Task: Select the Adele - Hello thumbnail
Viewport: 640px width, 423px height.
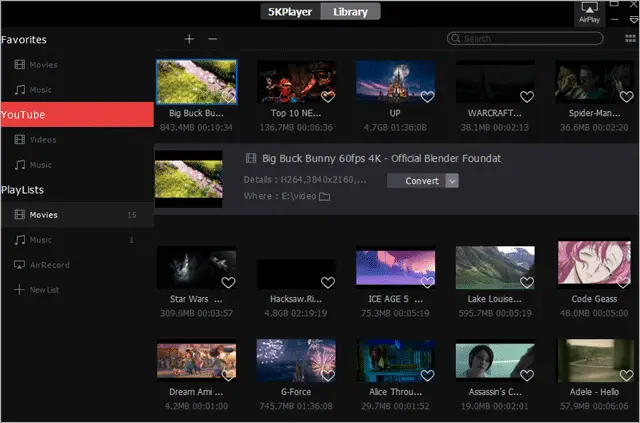Action: (x=594, y=361)
